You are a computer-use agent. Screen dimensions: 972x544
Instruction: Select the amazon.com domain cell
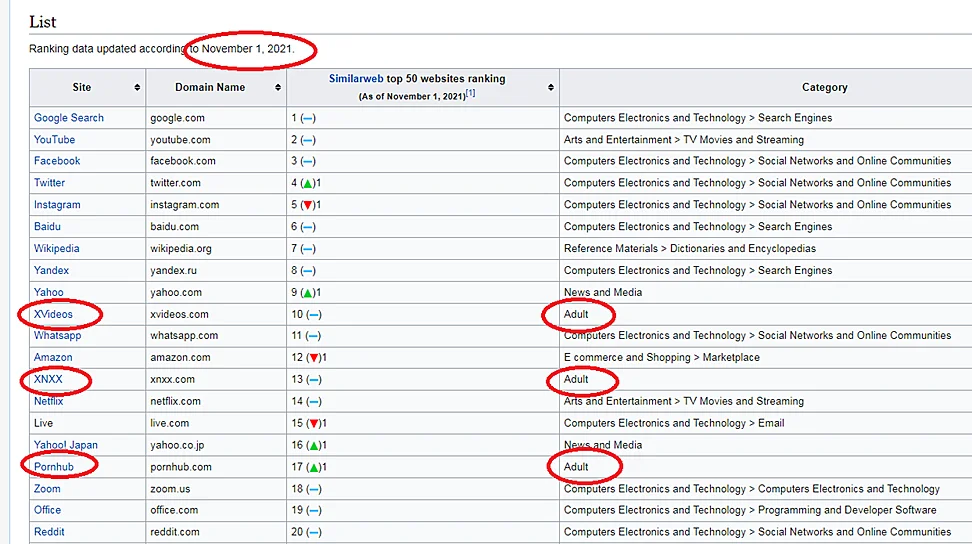pos(216,358)
